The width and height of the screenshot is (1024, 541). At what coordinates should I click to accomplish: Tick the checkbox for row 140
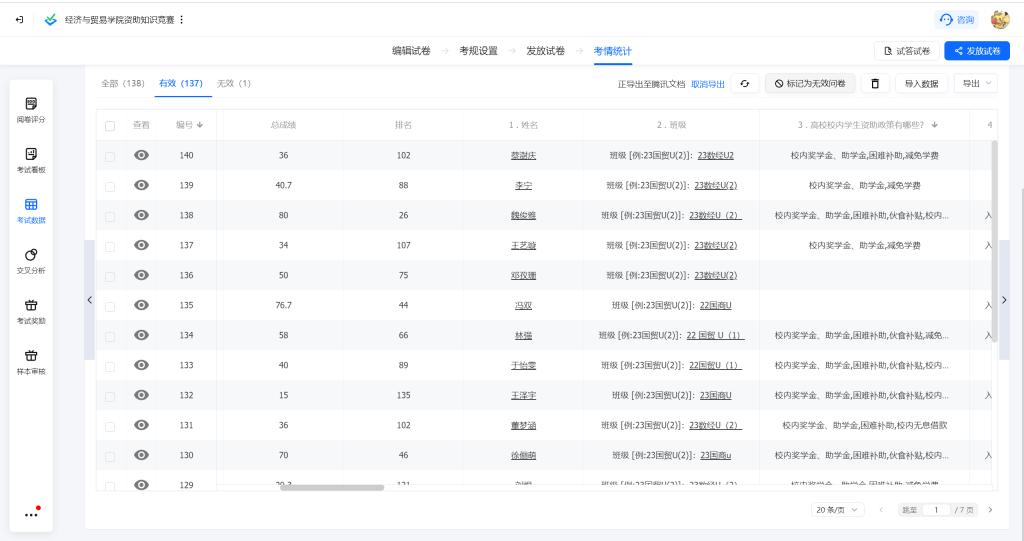[110, 156]
